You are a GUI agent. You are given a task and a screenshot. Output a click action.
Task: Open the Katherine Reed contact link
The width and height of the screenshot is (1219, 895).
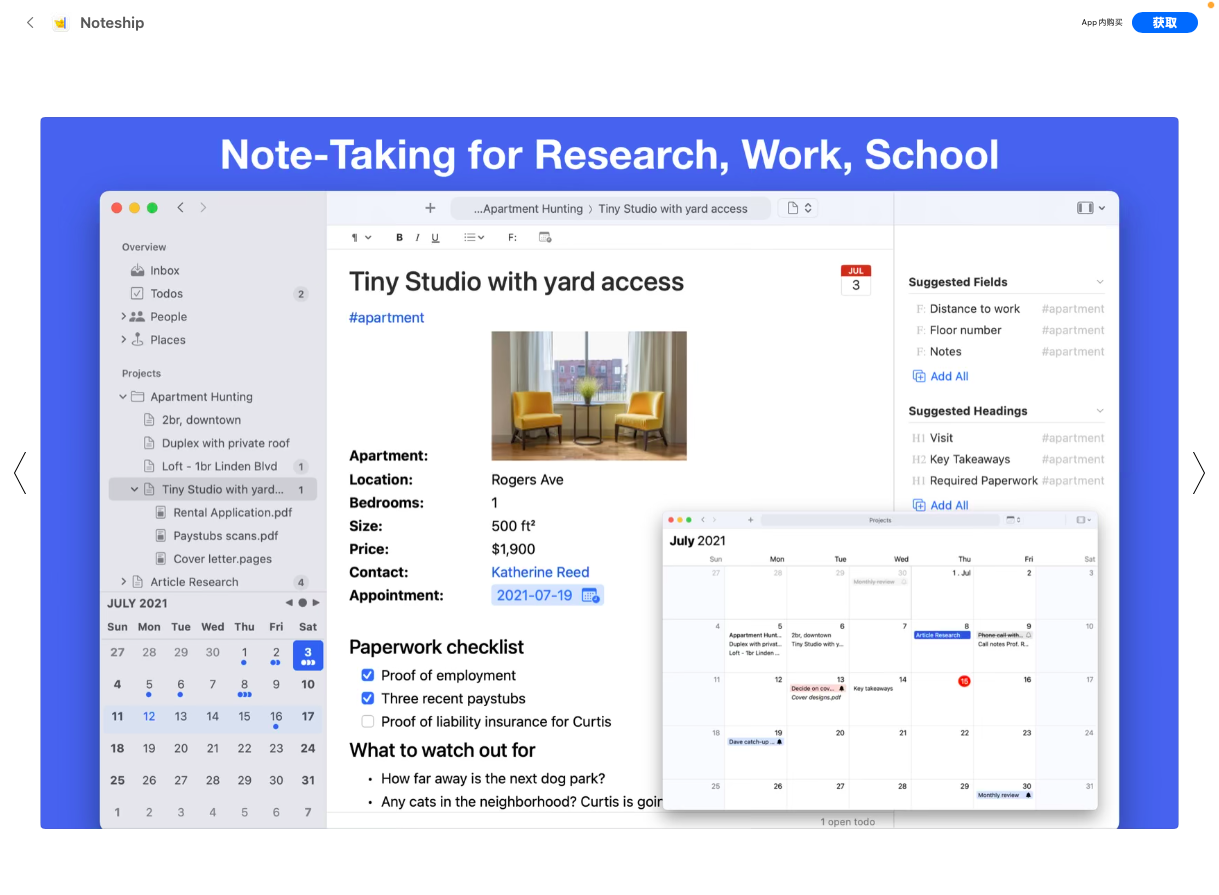click(540, 572)
